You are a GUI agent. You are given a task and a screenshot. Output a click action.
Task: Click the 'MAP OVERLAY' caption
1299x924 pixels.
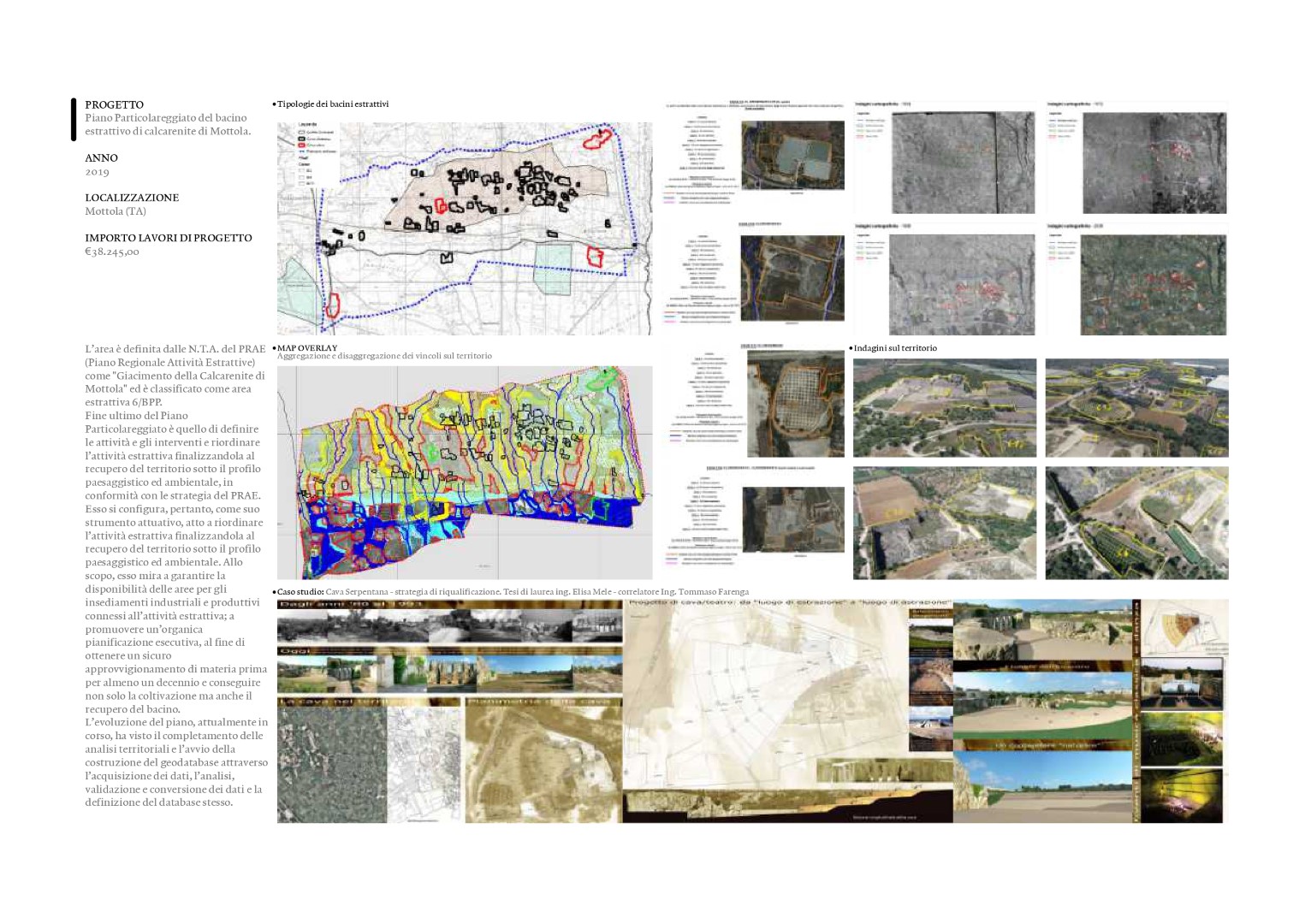tap(307, 347)
